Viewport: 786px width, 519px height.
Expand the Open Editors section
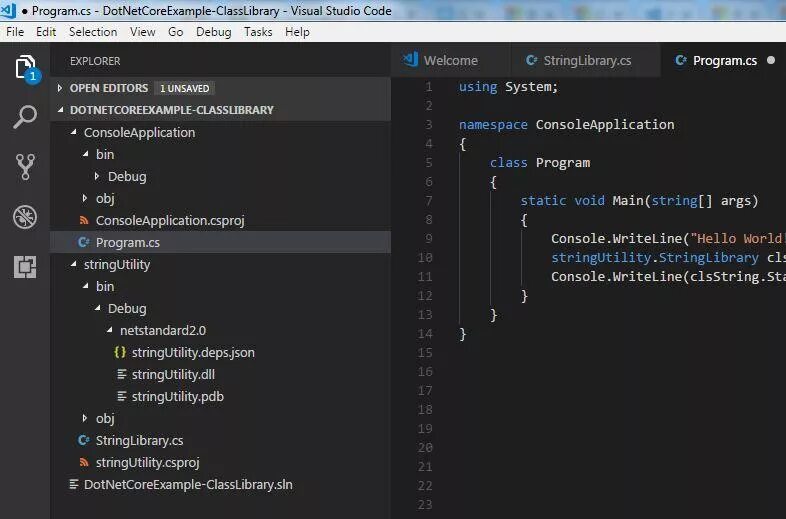click(60, 88)
